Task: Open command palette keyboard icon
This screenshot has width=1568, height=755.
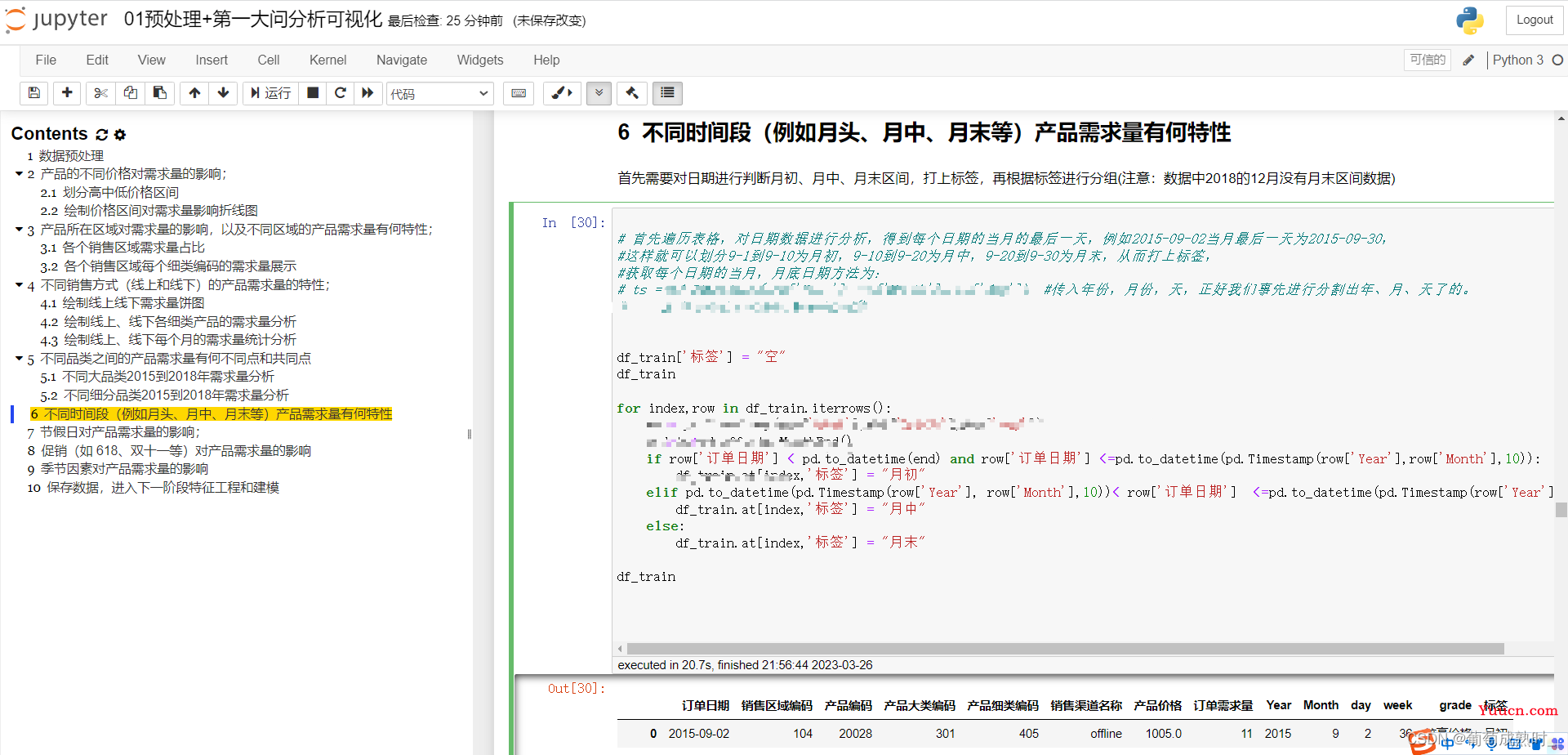Action: coord(519,93)
